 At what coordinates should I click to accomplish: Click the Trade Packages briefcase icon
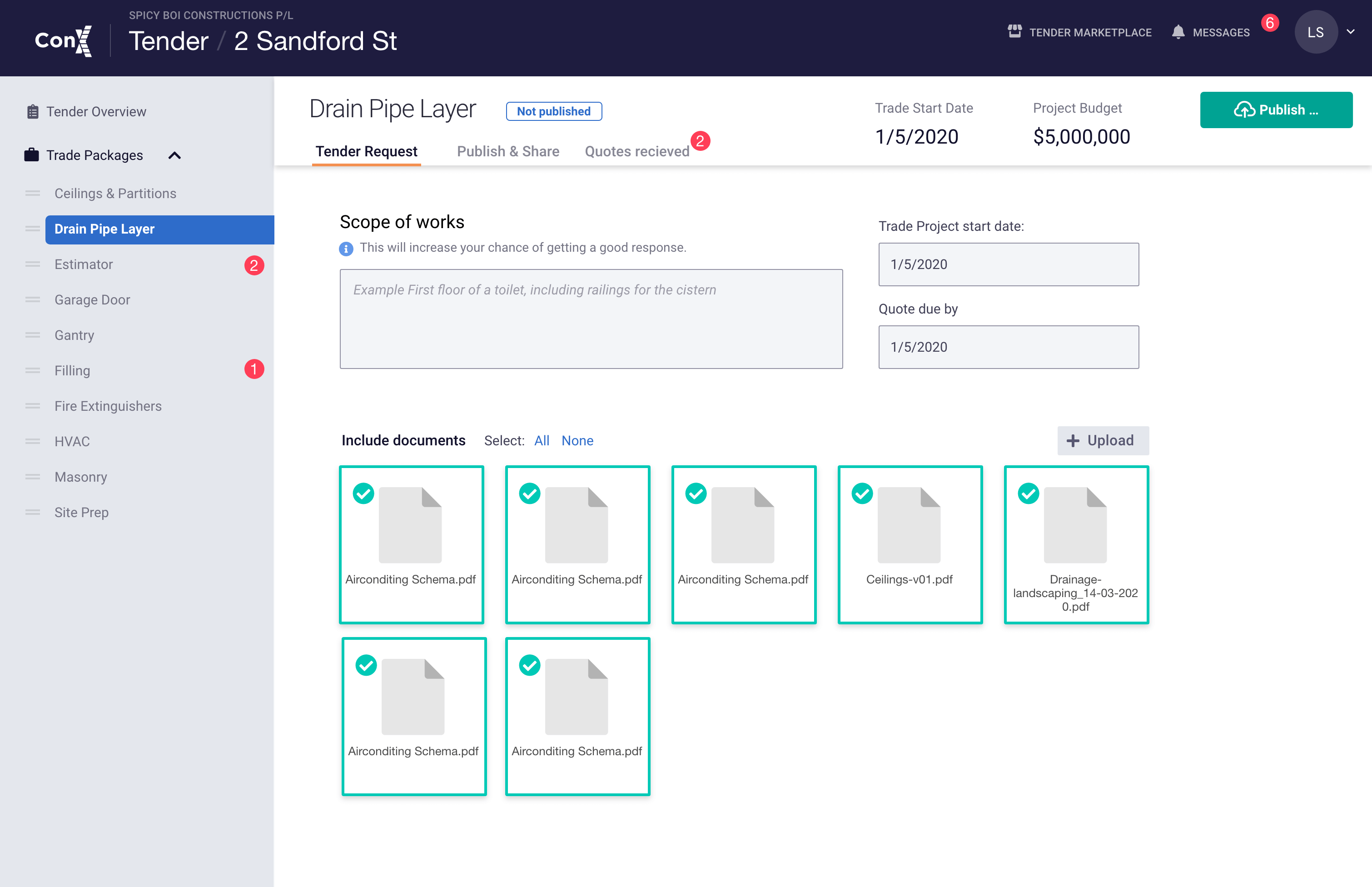coord(32,155)
